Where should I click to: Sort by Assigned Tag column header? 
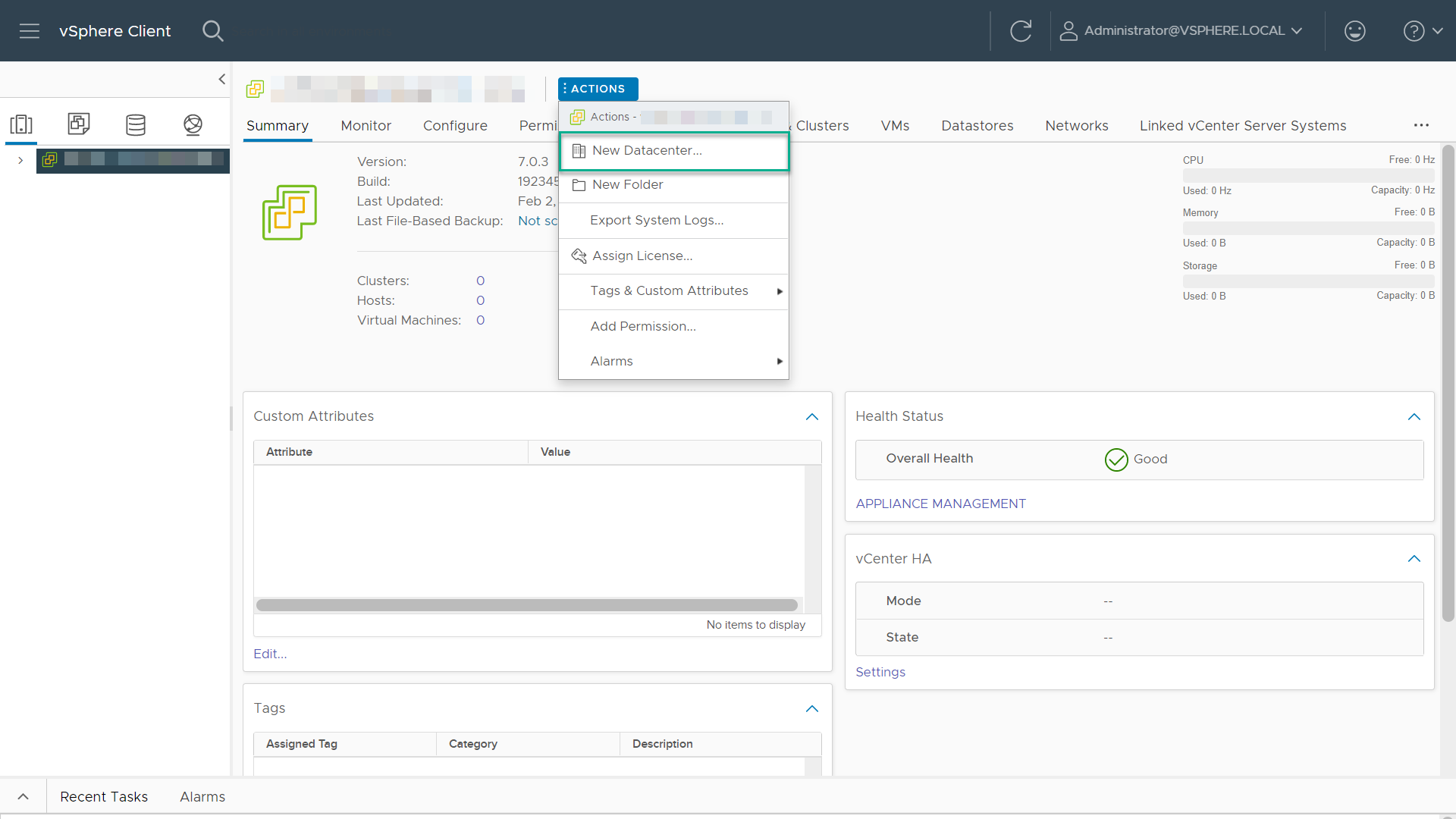[345, 745]
